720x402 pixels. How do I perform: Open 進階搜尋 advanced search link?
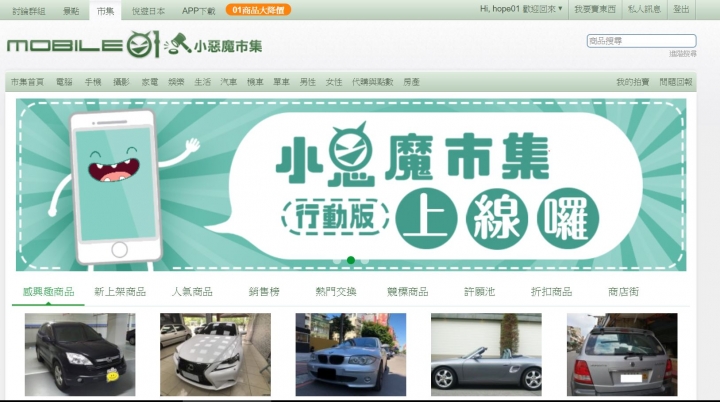(x=682, y=54)
